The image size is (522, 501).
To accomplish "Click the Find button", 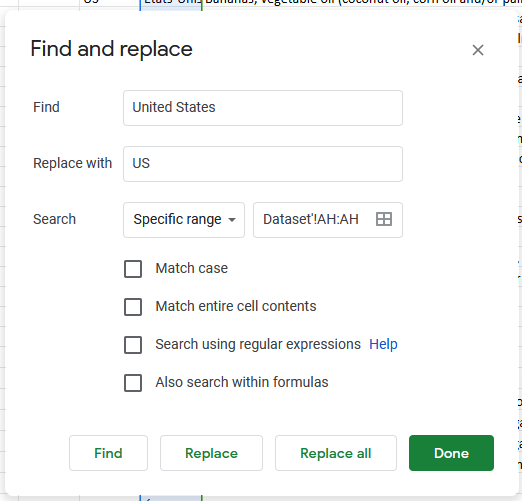I will 108,453.
